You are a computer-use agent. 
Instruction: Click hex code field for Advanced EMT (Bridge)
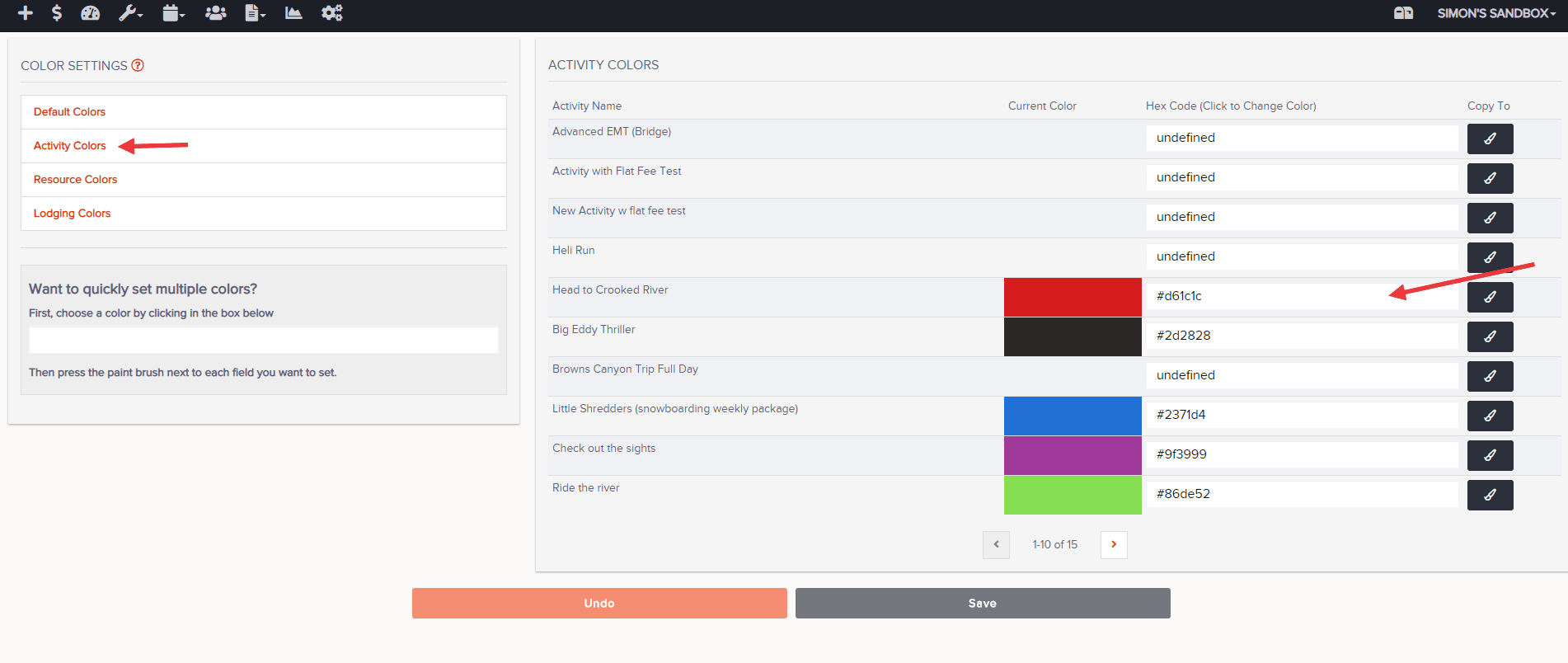pyautogui.click(x=1302, y=138)
